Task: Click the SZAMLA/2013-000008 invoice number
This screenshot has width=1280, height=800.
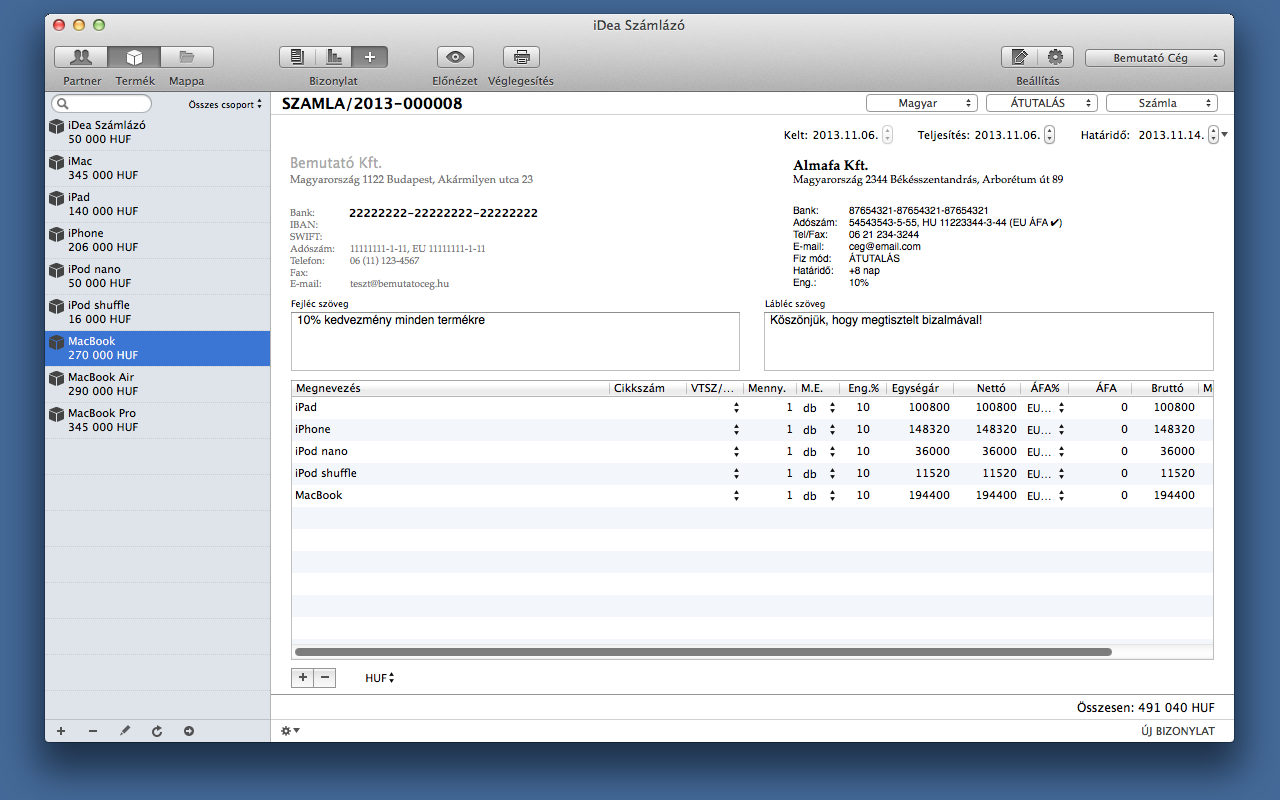Action: point(372,103)
